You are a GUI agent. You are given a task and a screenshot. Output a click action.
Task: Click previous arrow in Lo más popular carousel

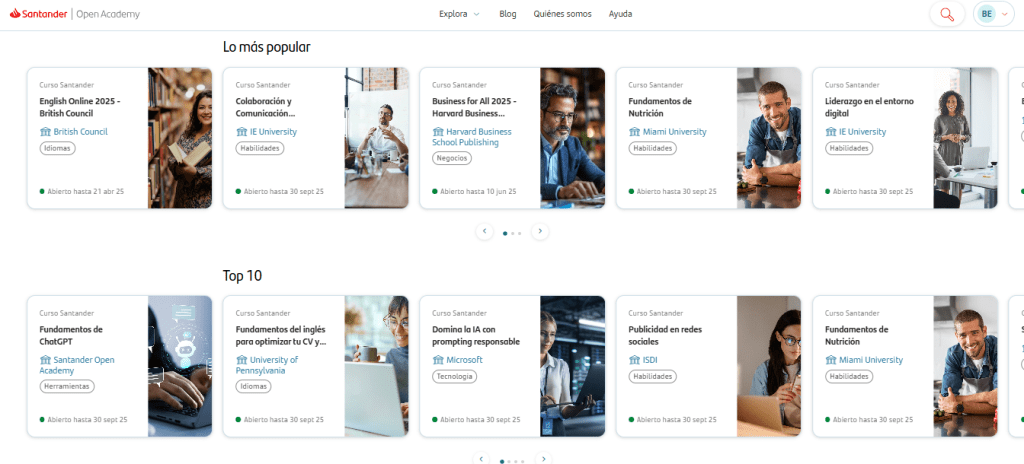(484, 231)
